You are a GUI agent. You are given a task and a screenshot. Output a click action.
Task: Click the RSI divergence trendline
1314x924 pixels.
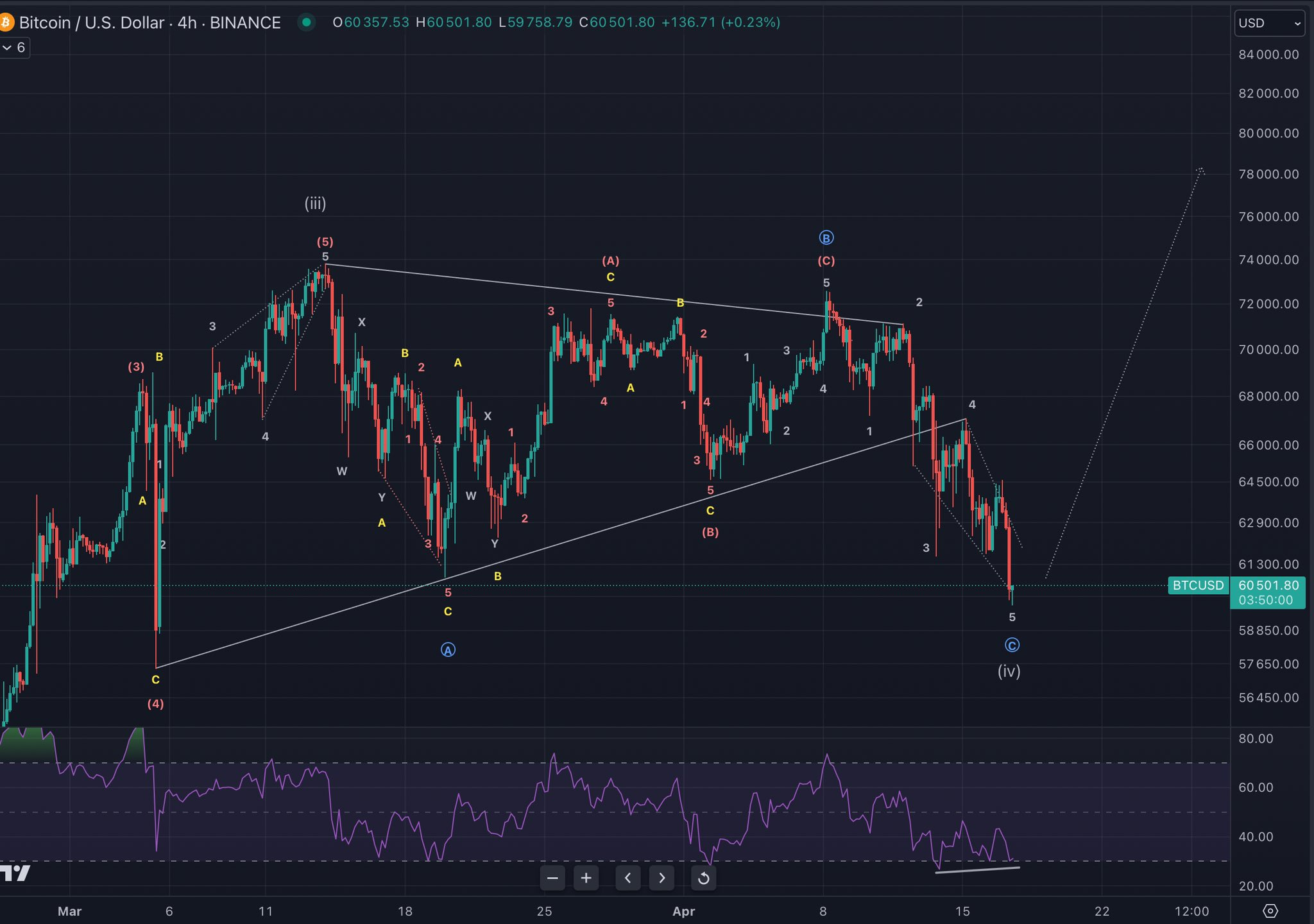pyautogui.click(x=977, y=870)
